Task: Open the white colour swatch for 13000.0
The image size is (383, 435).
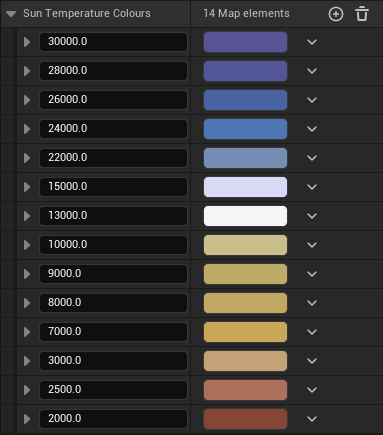Action: coord(245,216)
